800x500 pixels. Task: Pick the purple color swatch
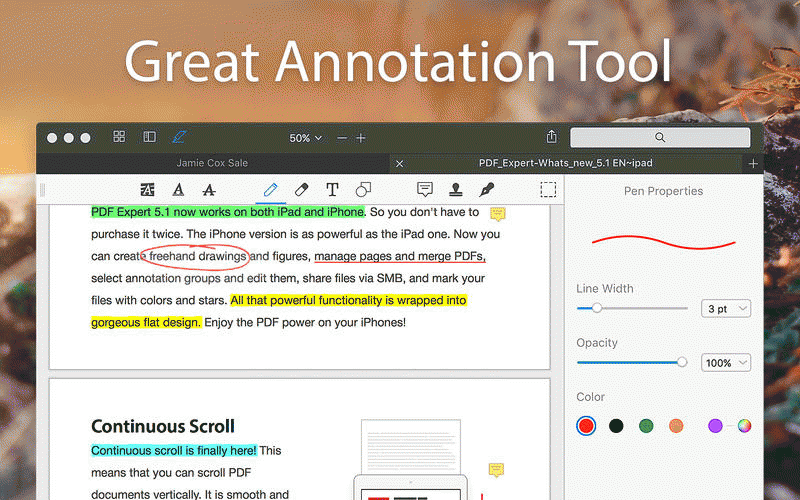coord(715,426)
